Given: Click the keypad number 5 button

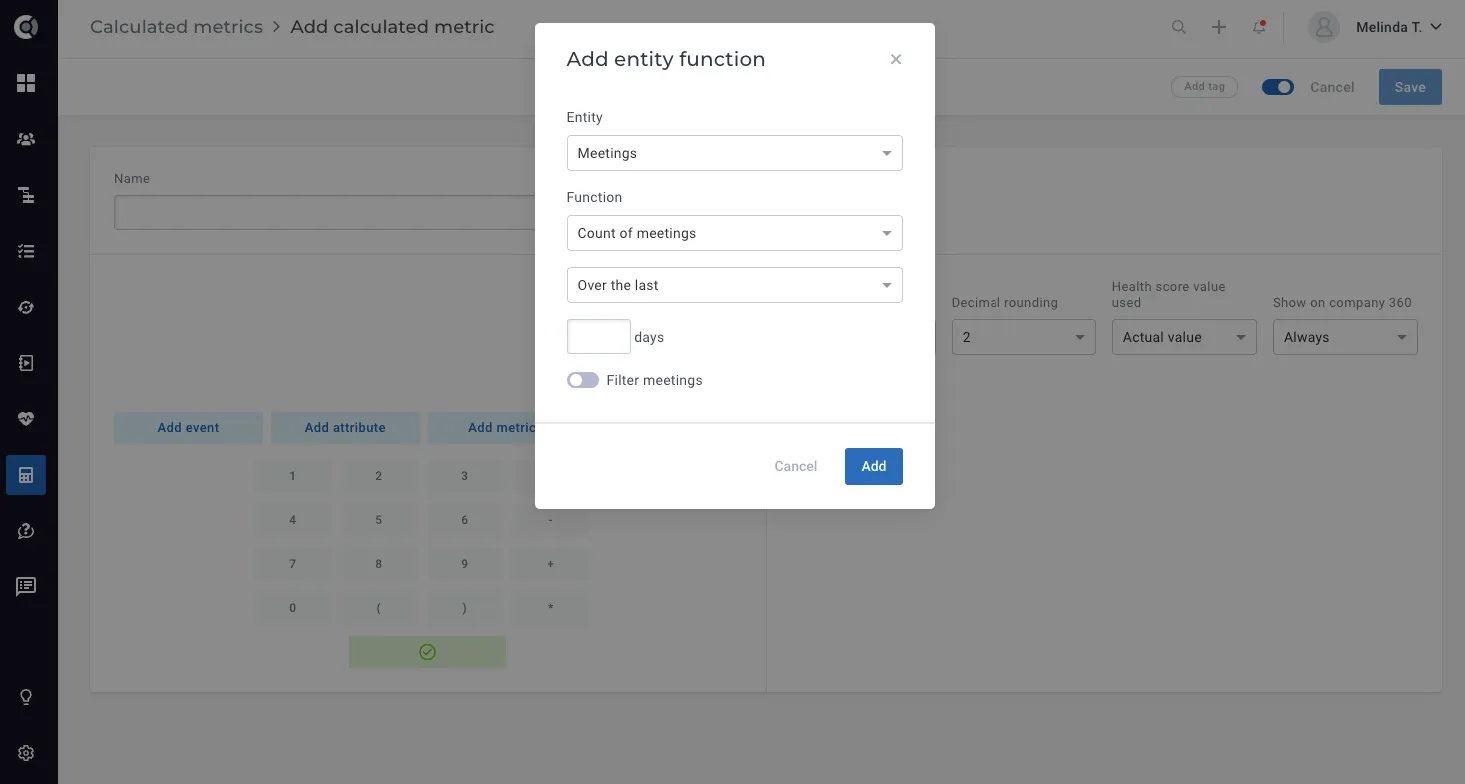Looking at the screenshot, I should 379,520.
